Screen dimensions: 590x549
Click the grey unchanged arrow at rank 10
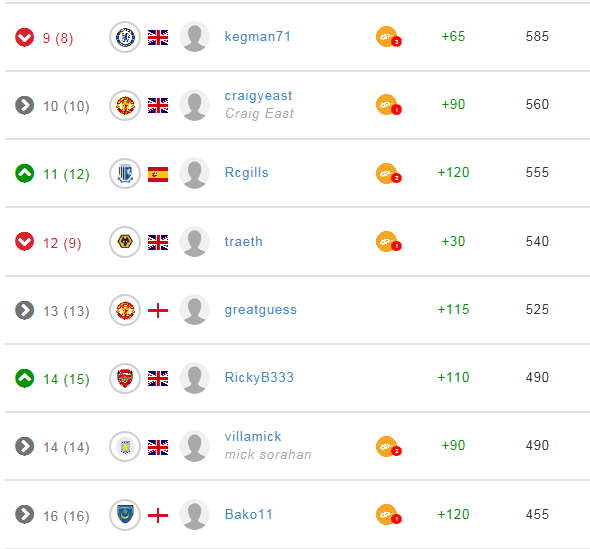24,105
